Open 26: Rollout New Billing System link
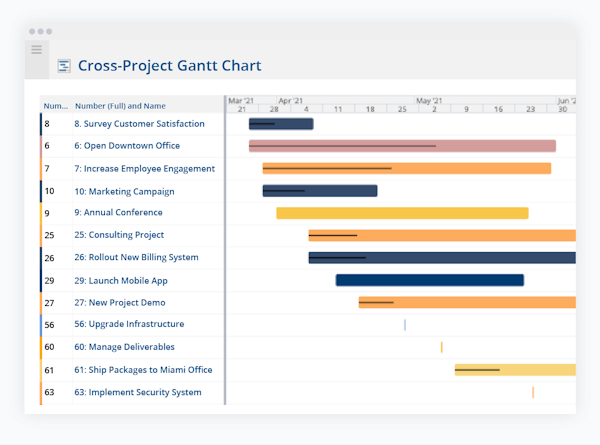 coord(136,258)
